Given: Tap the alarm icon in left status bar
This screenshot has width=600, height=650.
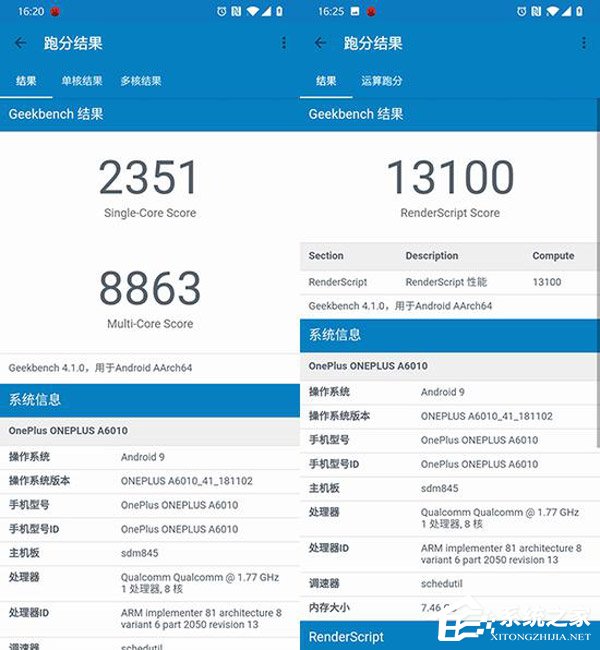Looking at the screenshot, I should tap(222, 11).
